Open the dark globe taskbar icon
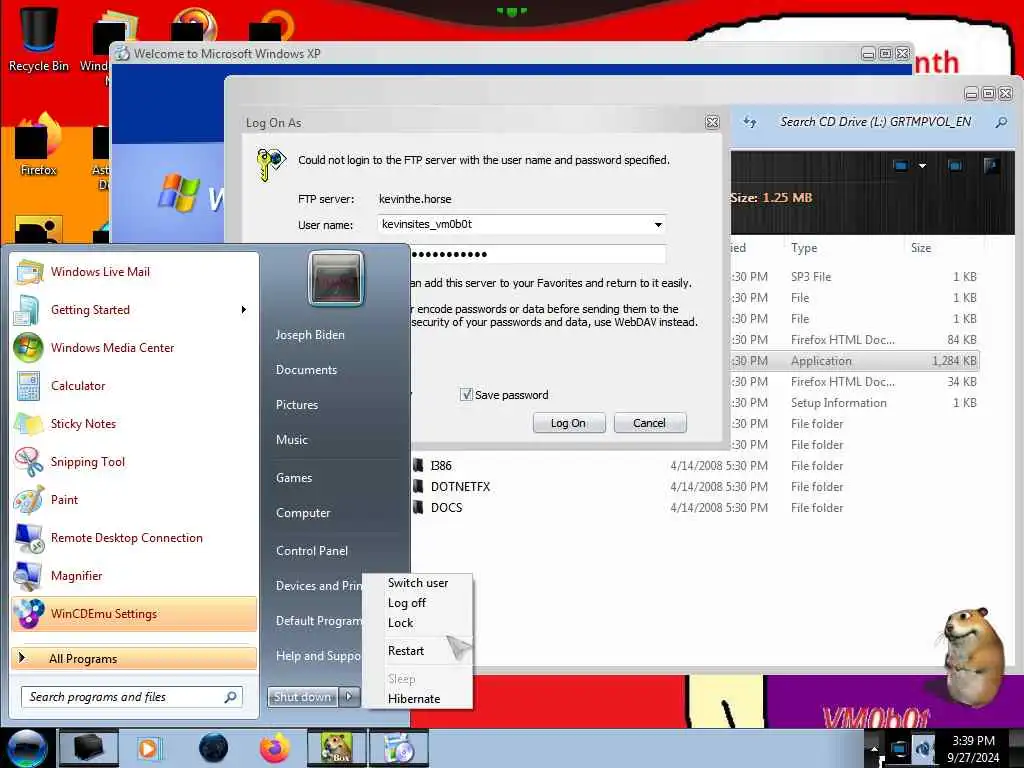 tap(213, 748)
